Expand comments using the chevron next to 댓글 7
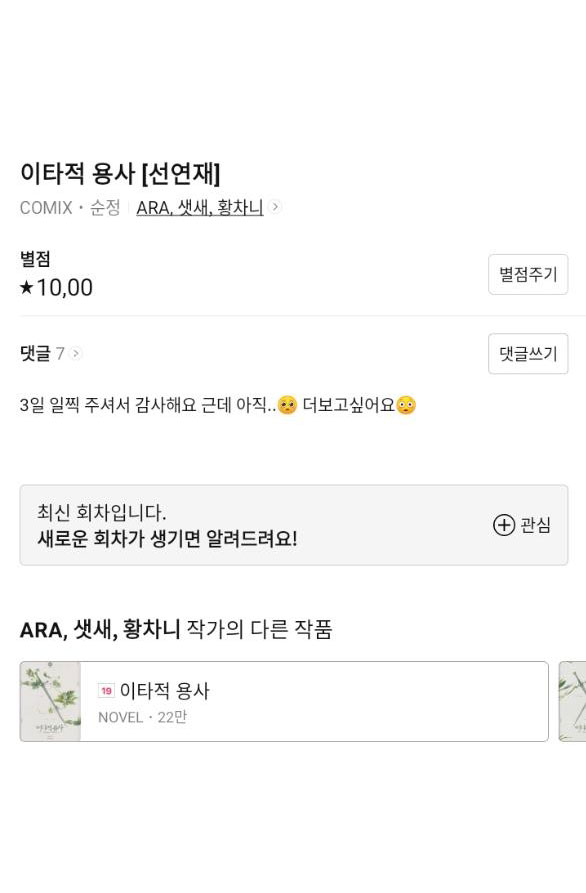This screenshot has width=586, height=893. pos(76,354)
